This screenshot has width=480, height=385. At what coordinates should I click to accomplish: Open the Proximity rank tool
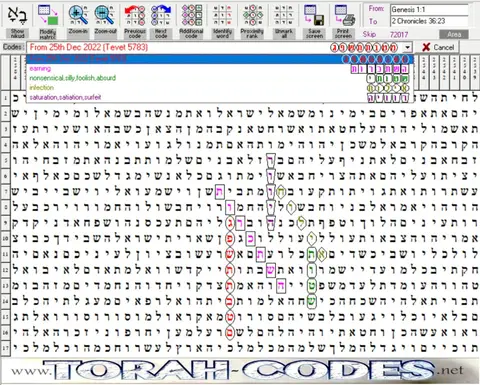tap(252, 16)
